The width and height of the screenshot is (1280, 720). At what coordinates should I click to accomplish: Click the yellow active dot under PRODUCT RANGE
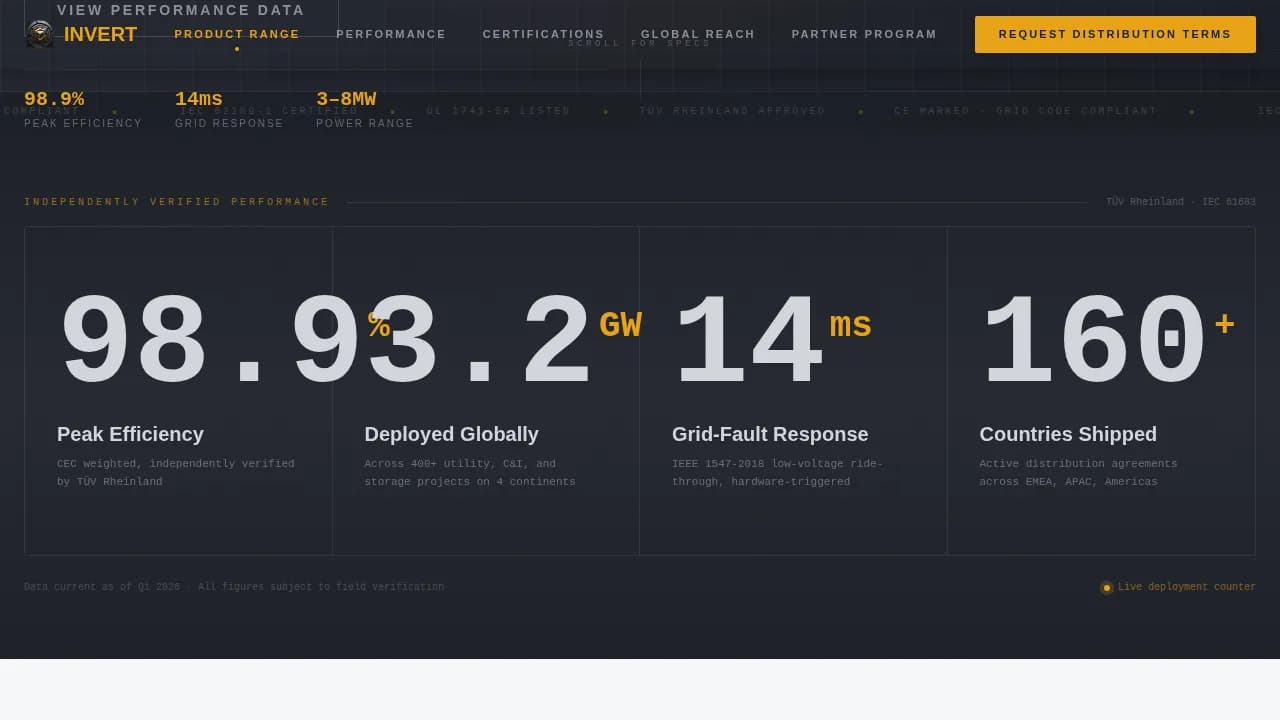(x=236, y=47)
